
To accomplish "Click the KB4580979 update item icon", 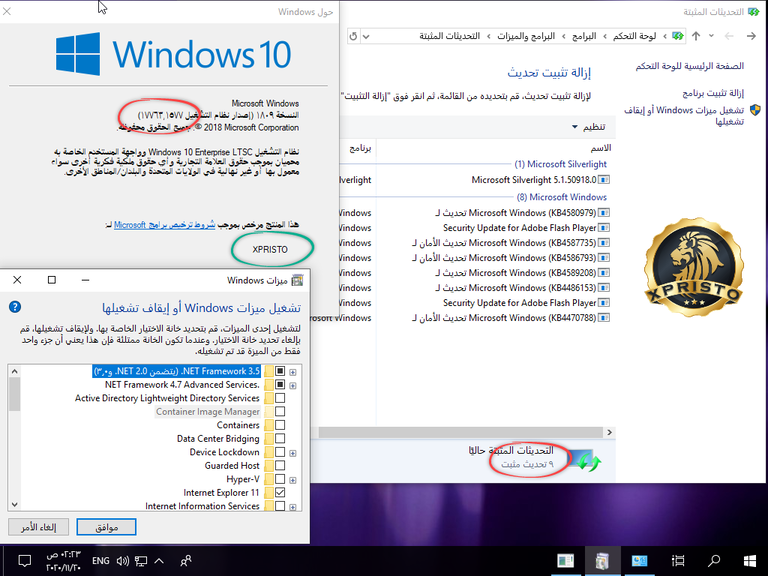I will coord(604,213).
